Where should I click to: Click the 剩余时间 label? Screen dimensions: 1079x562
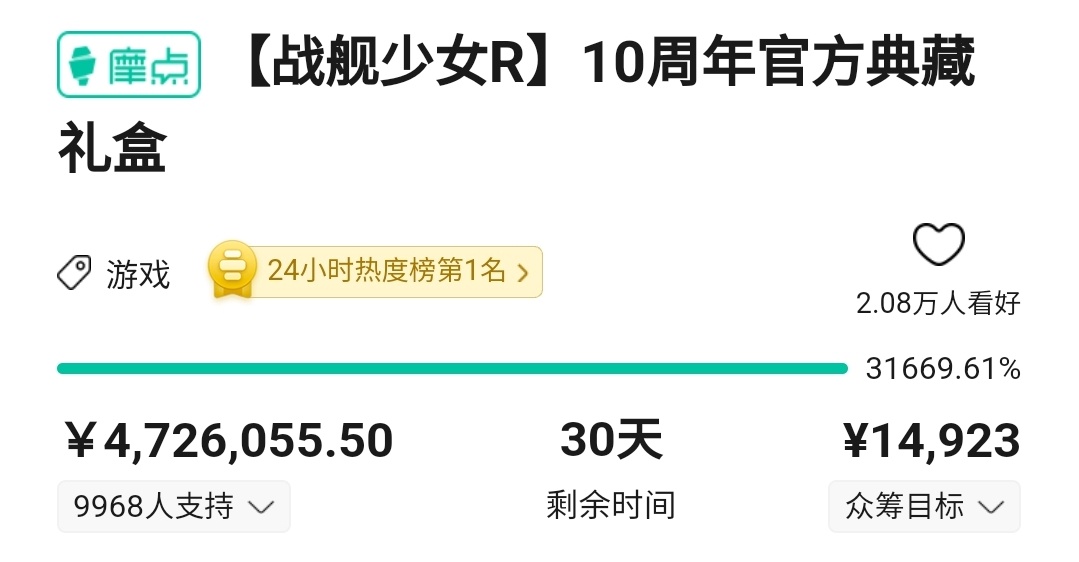point(611,505)
